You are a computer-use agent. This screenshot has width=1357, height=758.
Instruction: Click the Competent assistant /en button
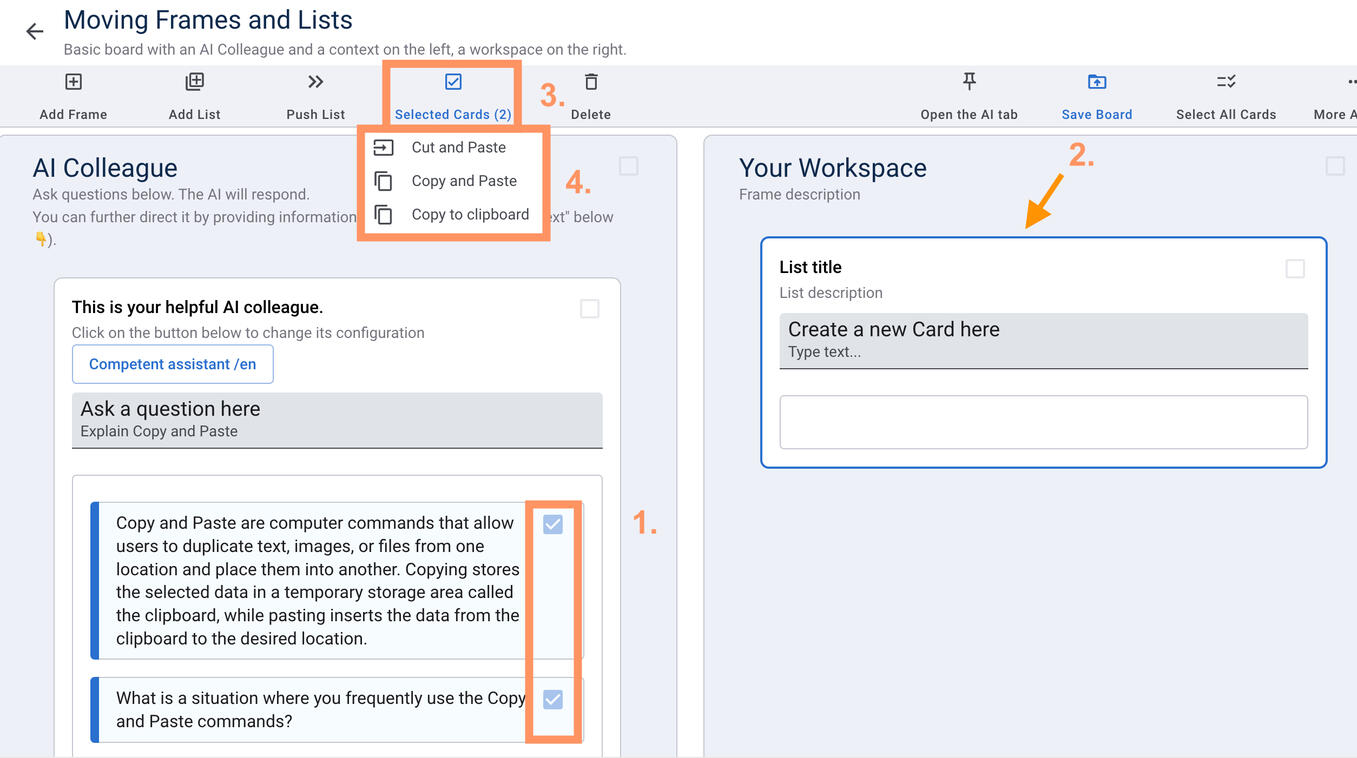172,364
